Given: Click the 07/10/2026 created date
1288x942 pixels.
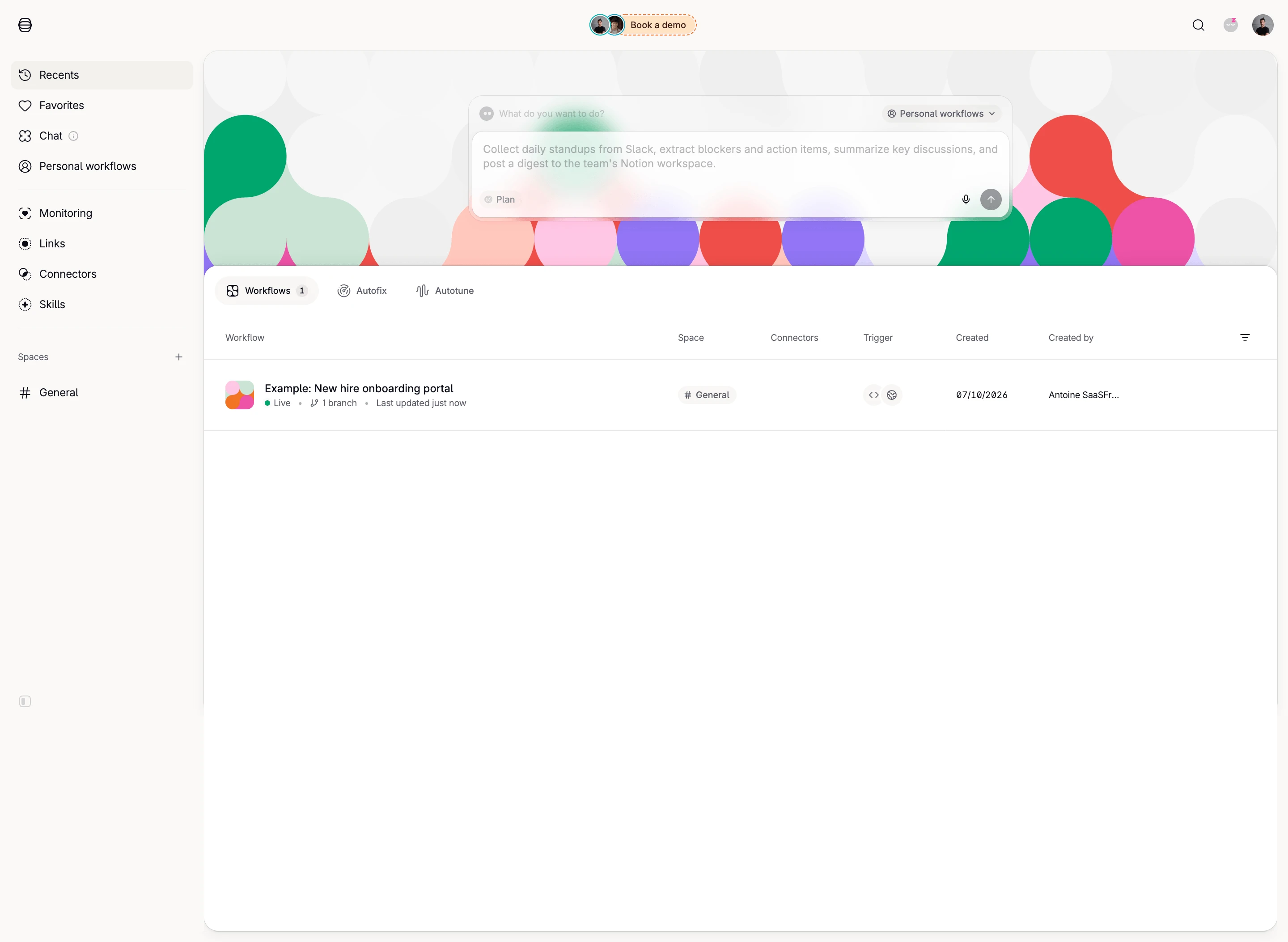Looking at the screenshot, I should point(981,395).
